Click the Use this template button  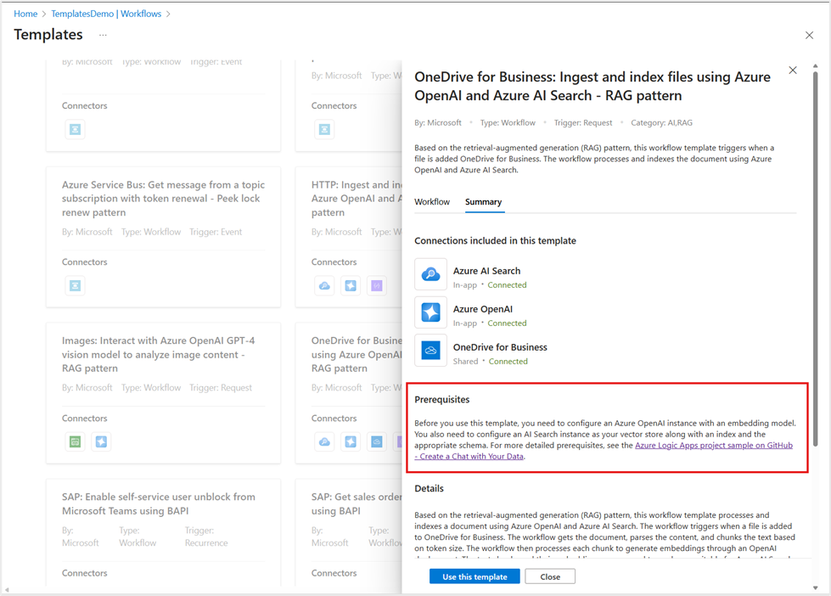coord(475,577)
